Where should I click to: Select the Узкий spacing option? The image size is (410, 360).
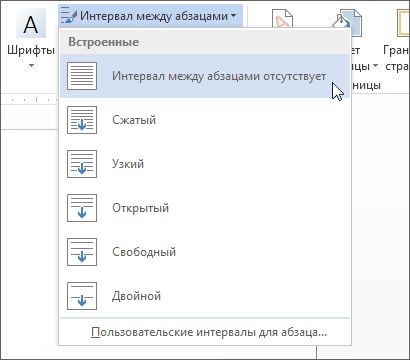tap(205, 164)
